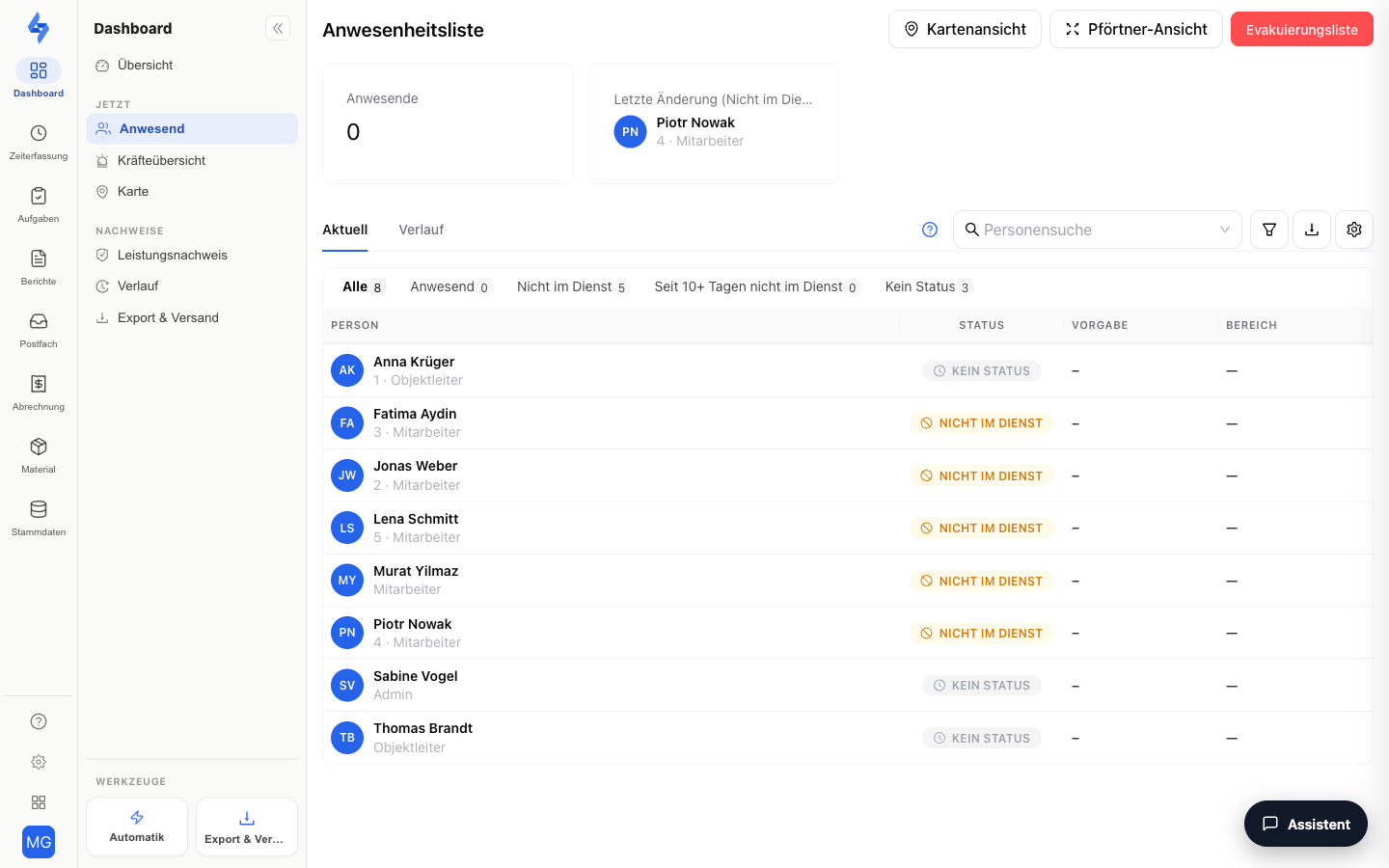Open the Assistent chat
Viewport: 1389px width, 868px height.
click(1306, 824)
